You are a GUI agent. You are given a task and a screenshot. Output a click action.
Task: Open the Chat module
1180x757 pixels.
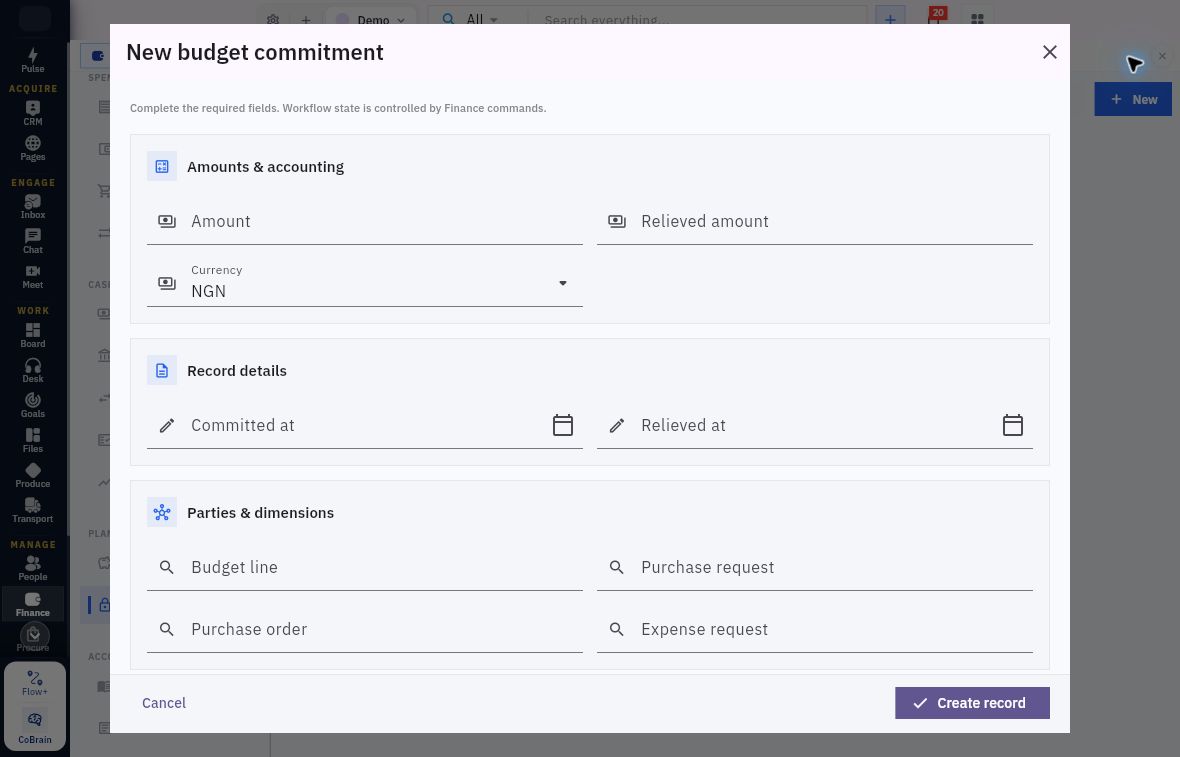click(32, 242)
